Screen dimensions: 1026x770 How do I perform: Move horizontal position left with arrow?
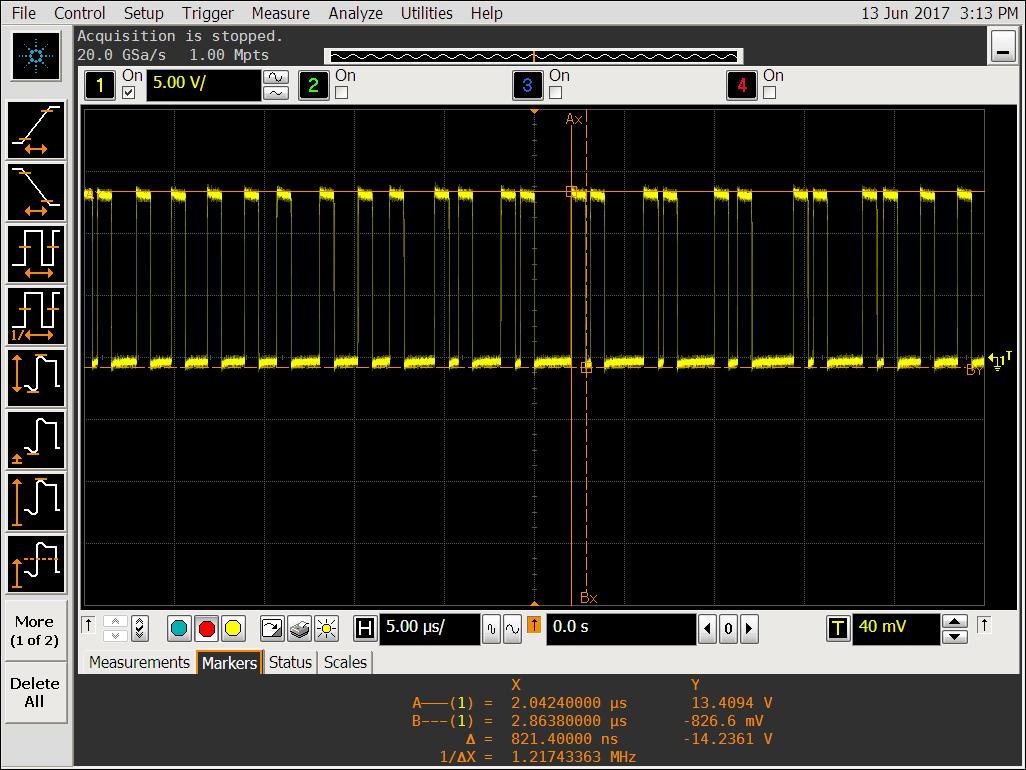[707, 629]
